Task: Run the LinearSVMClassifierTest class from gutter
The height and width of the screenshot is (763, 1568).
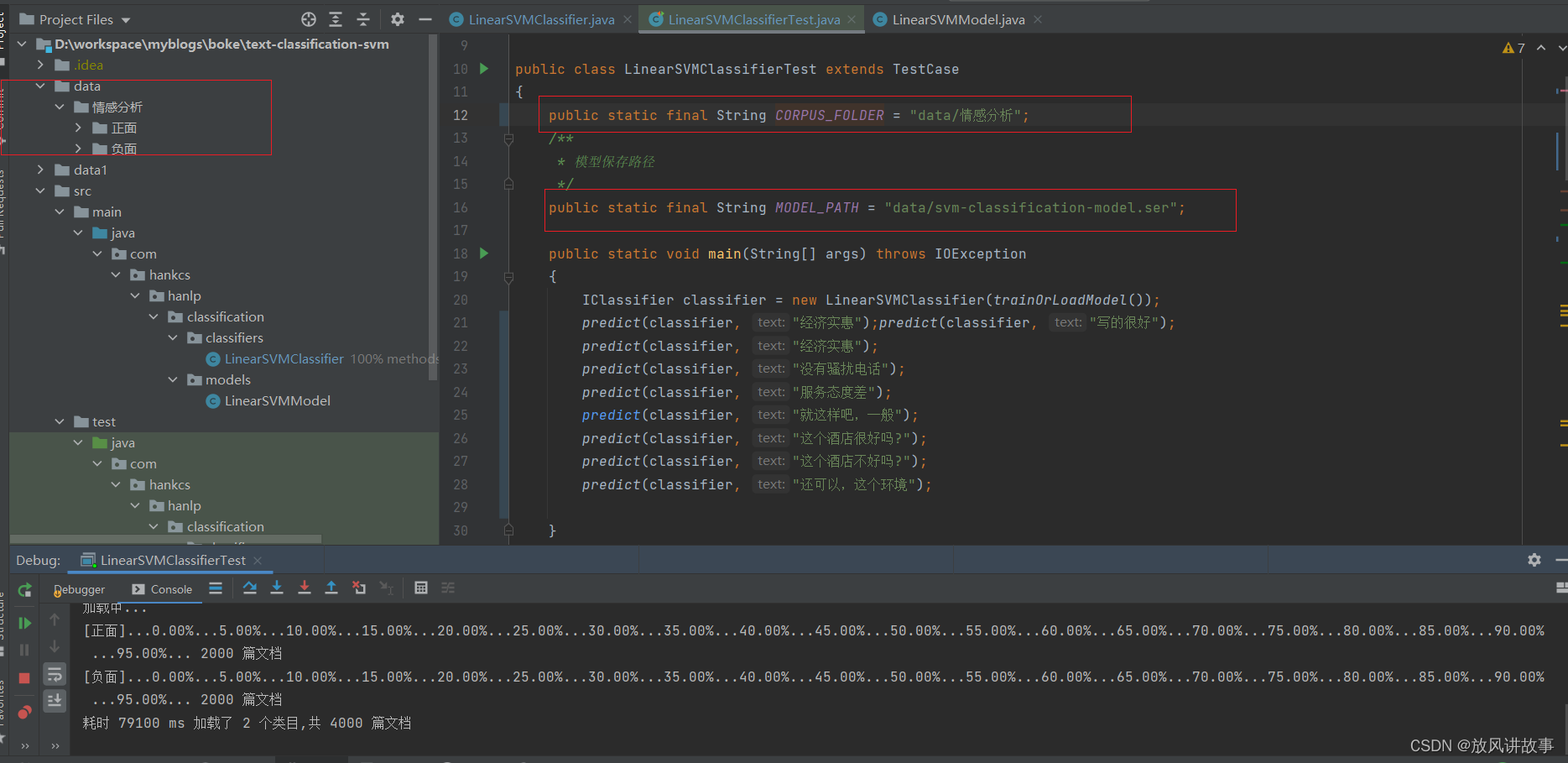Action: tap(484, 69)
